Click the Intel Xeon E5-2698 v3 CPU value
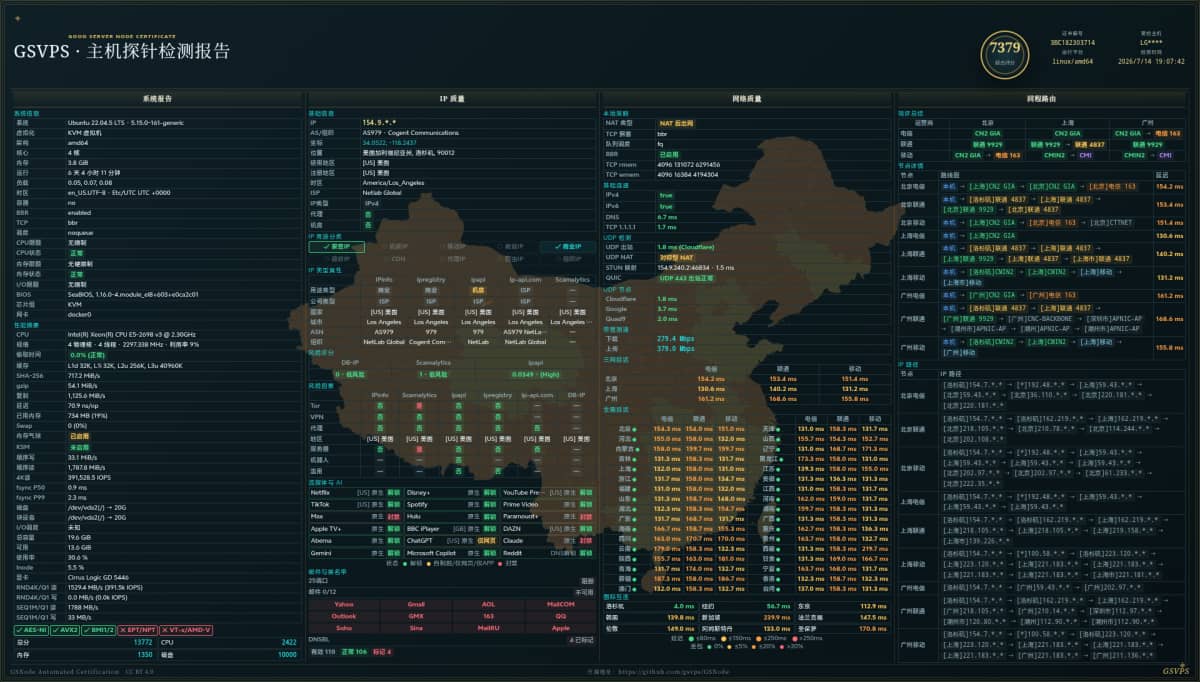The width and height of the screenshot is (1200, 682). [131, 336]
